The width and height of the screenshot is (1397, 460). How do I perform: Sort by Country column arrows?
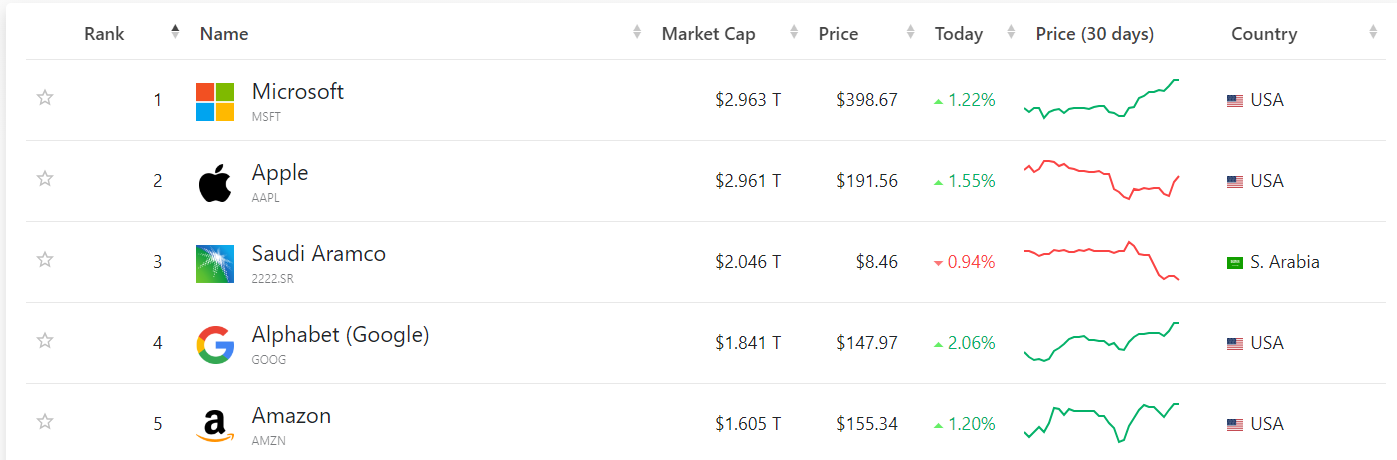pos(1373,32)
